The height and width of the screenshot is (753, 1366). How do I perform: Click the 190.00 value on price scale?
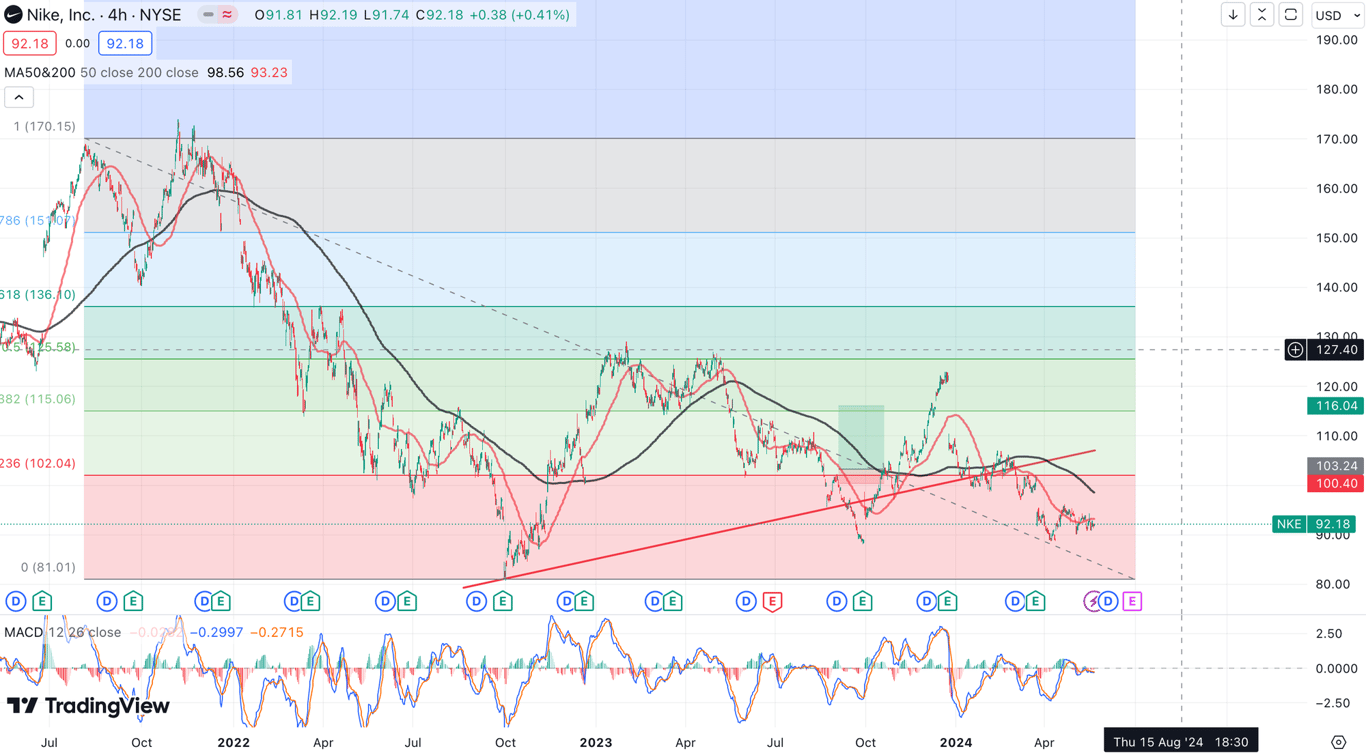coord(1337,40)
